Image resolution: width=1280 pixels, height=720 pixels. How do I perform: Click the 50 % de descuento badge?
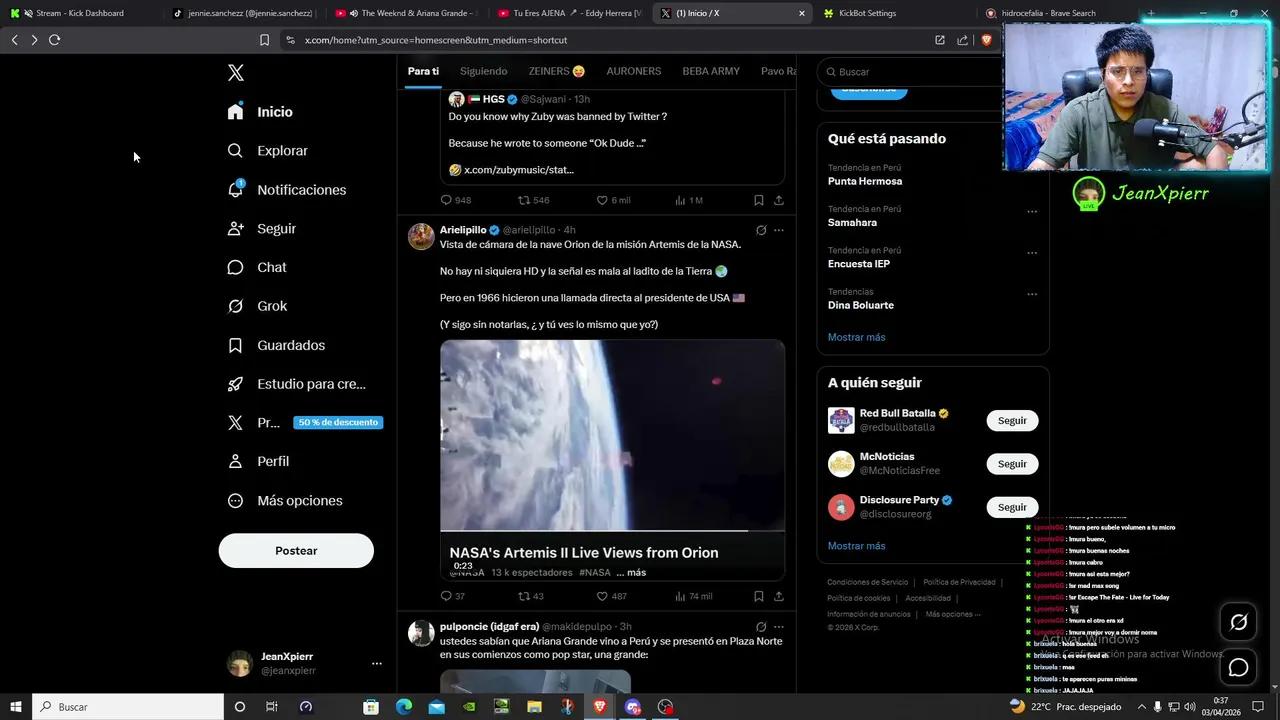click(x=338, y=422)
